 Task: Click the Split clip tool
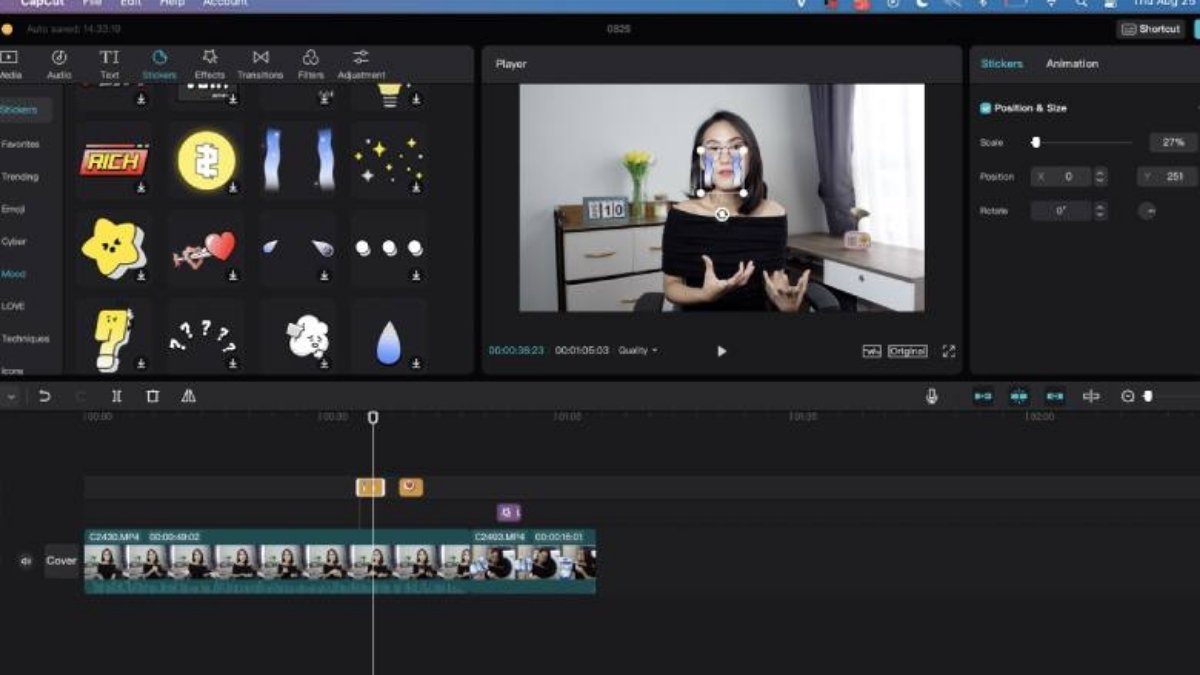[x=117, y=396]
